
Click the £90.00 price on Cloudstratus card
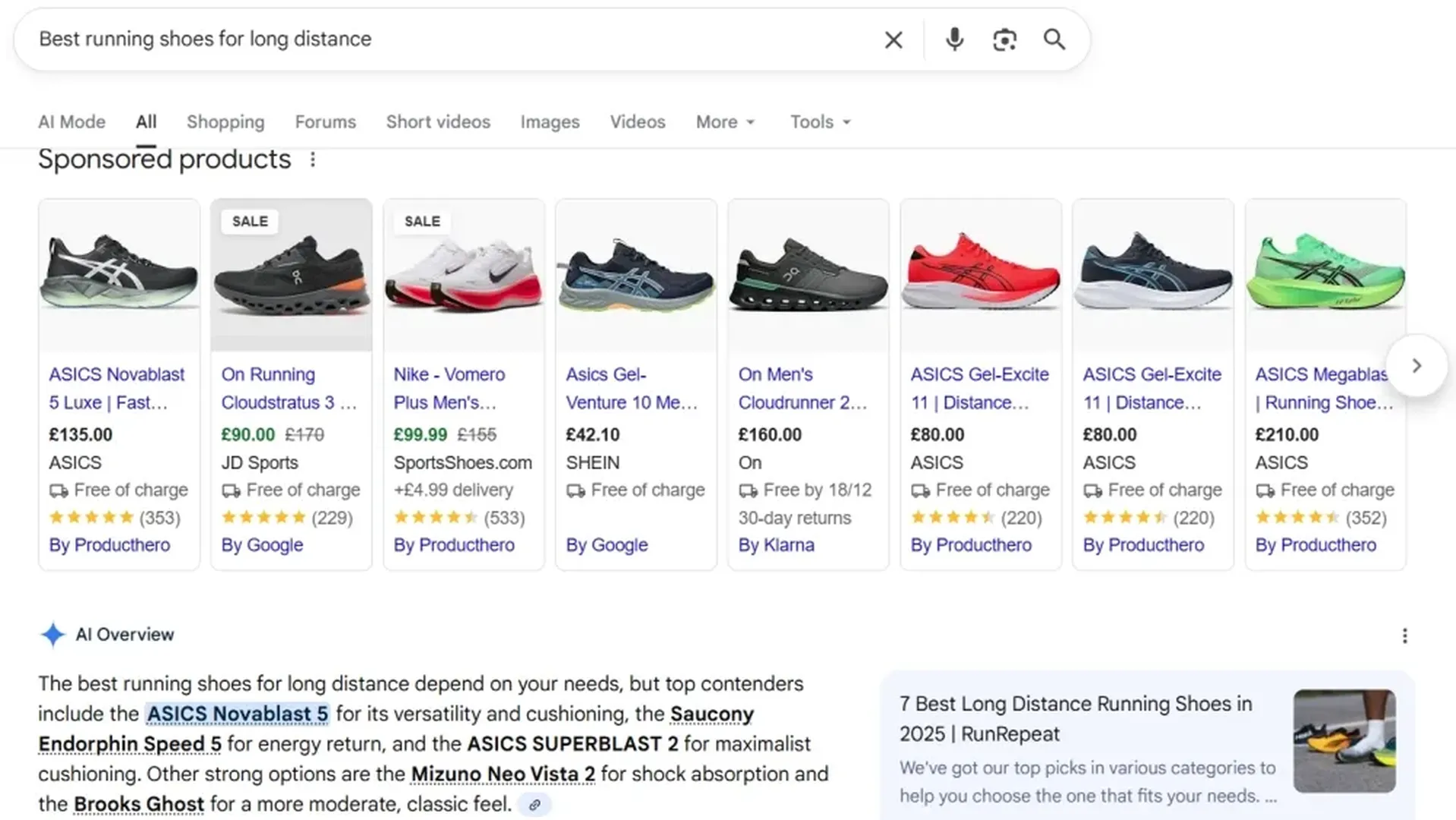[x=247, y=435]
